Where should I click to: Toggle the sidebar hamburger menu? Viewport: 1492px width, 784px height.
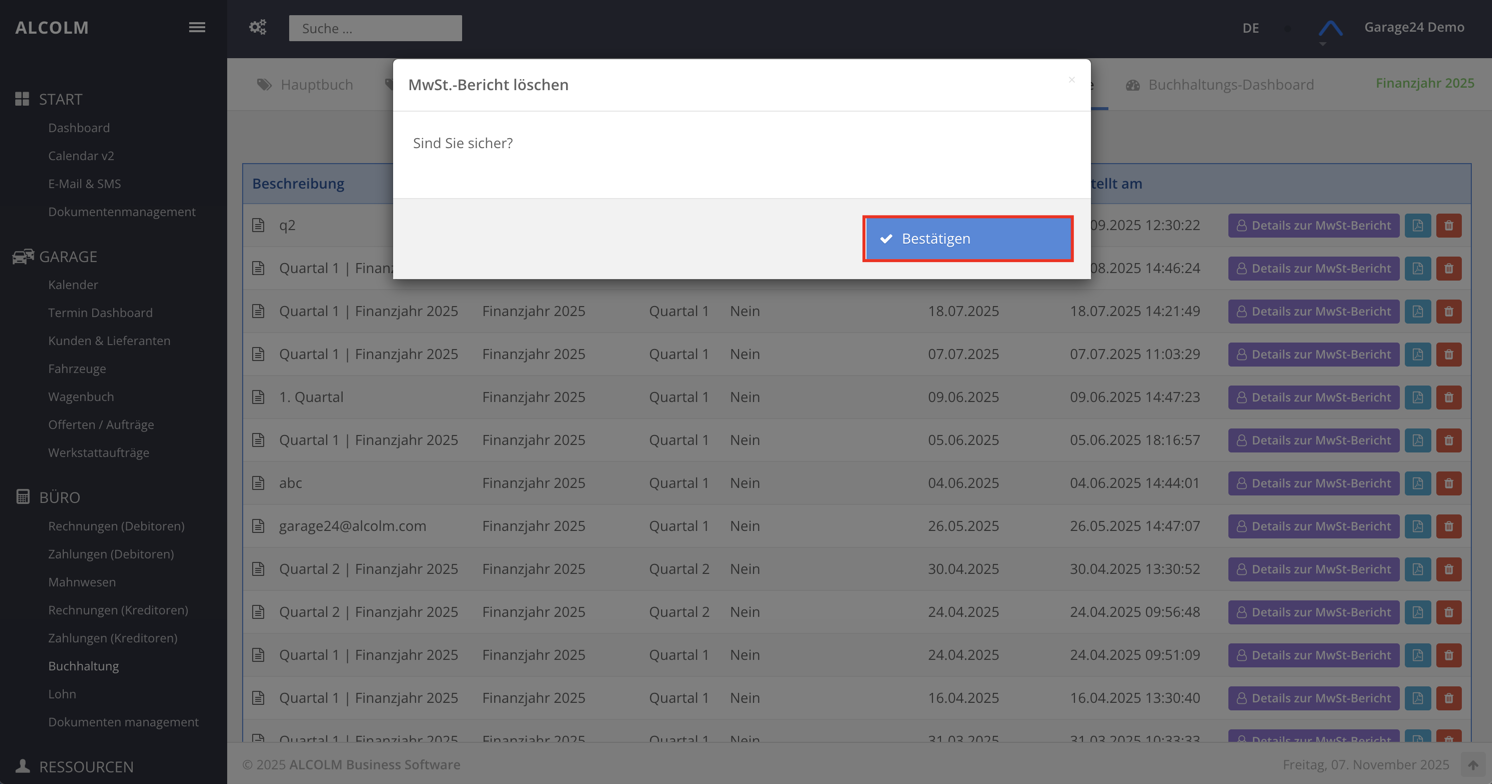(197, 27)
